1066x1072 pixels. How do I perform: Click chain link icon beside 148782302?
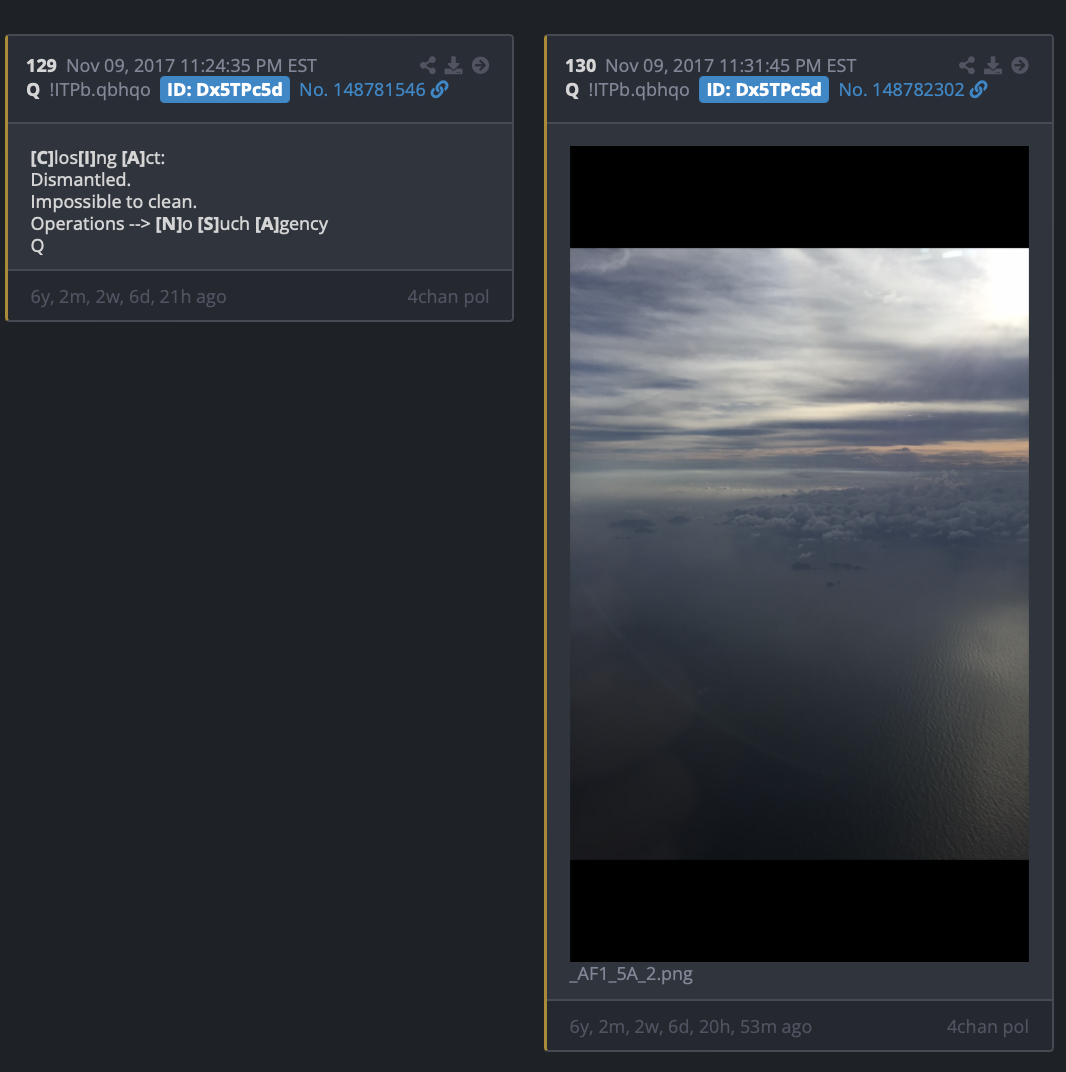[978, 90]
